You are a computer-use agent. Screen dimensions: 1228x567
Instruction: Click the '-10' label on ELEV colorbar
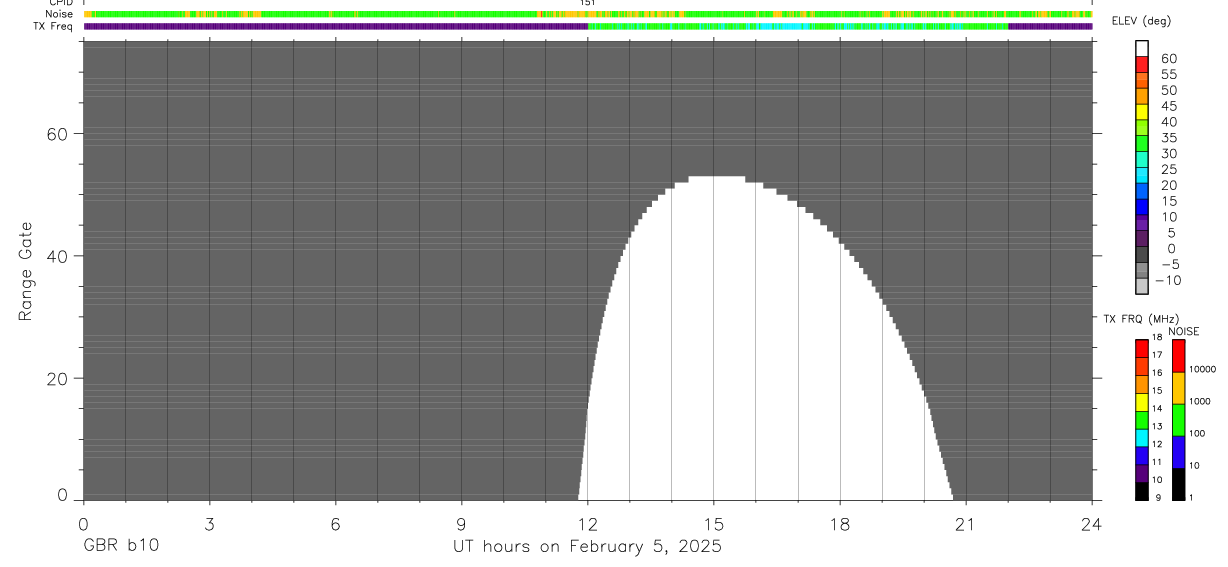point(1166,280)
